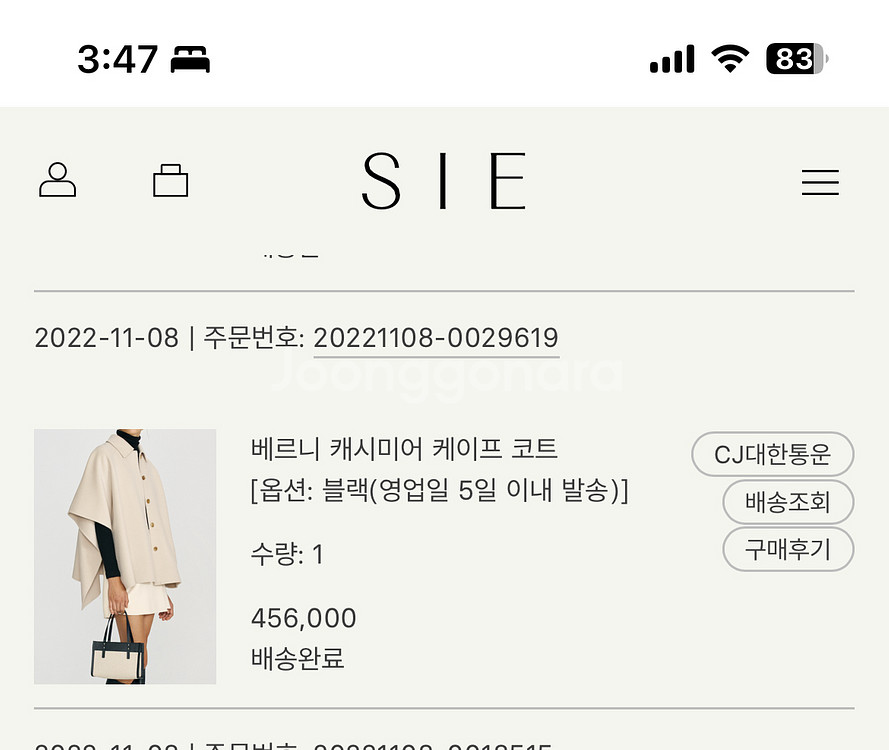Click the CJ대한통운 courier button
This screenshot has height=750, width=889.
pos(773,454)
